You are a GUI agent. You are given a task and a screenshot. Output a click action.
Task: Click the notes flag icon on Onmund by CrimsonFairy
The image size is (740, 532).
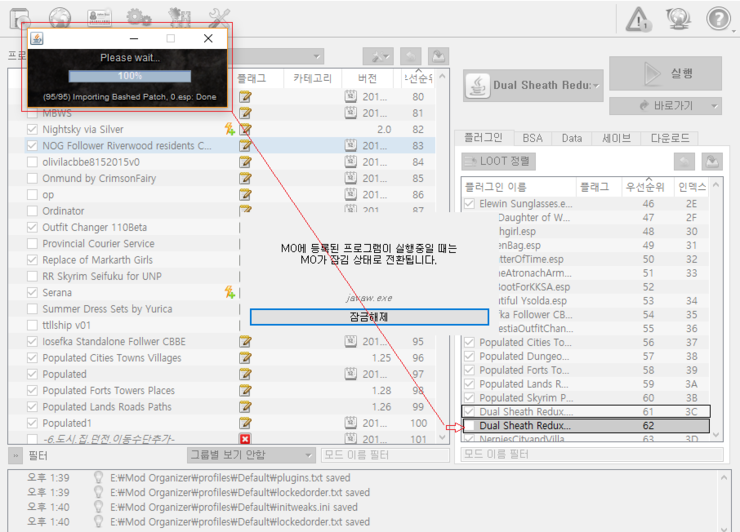click(x=245, y=178)
